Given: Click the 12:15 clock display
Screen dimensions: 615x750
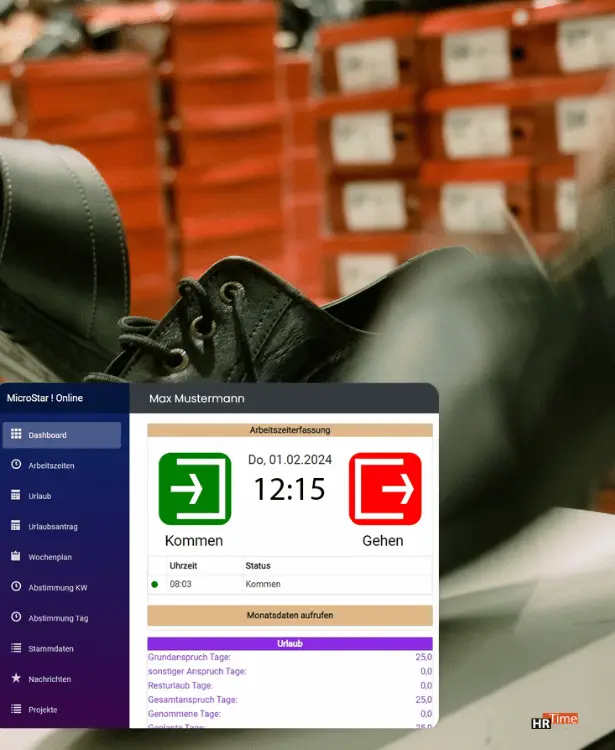Looking at the screenshot, I should pos(290,489).
